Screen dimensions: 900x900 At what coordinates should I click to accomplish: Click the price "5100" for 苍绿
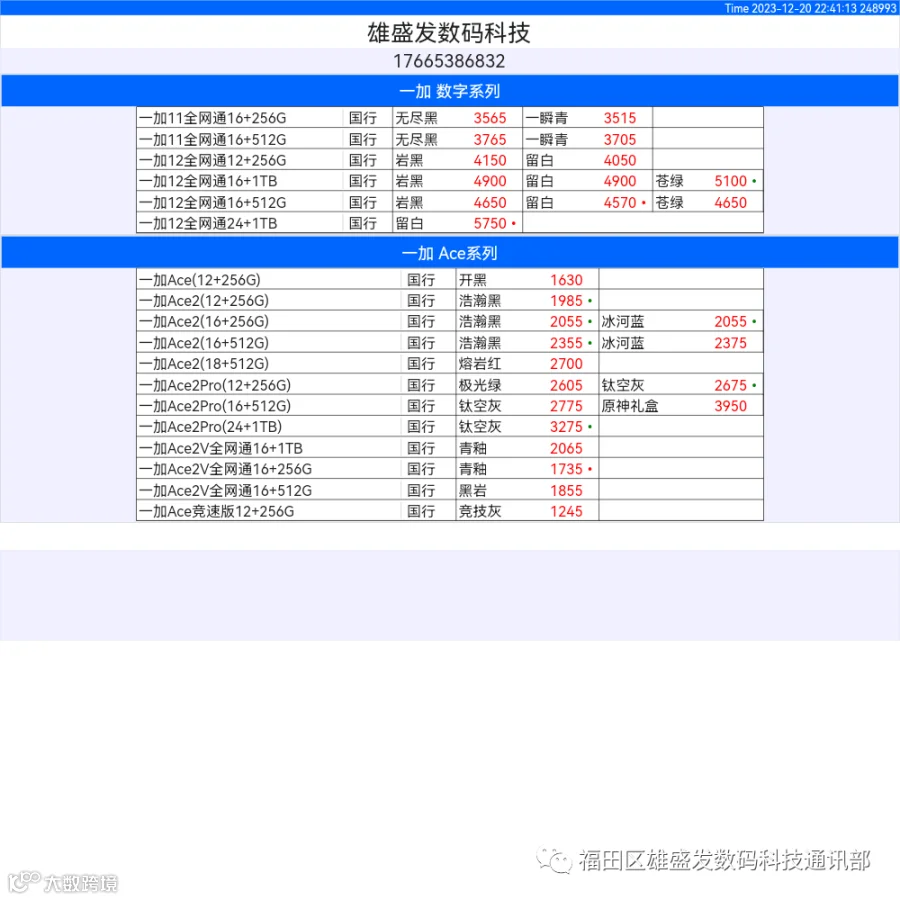point(731,181)
